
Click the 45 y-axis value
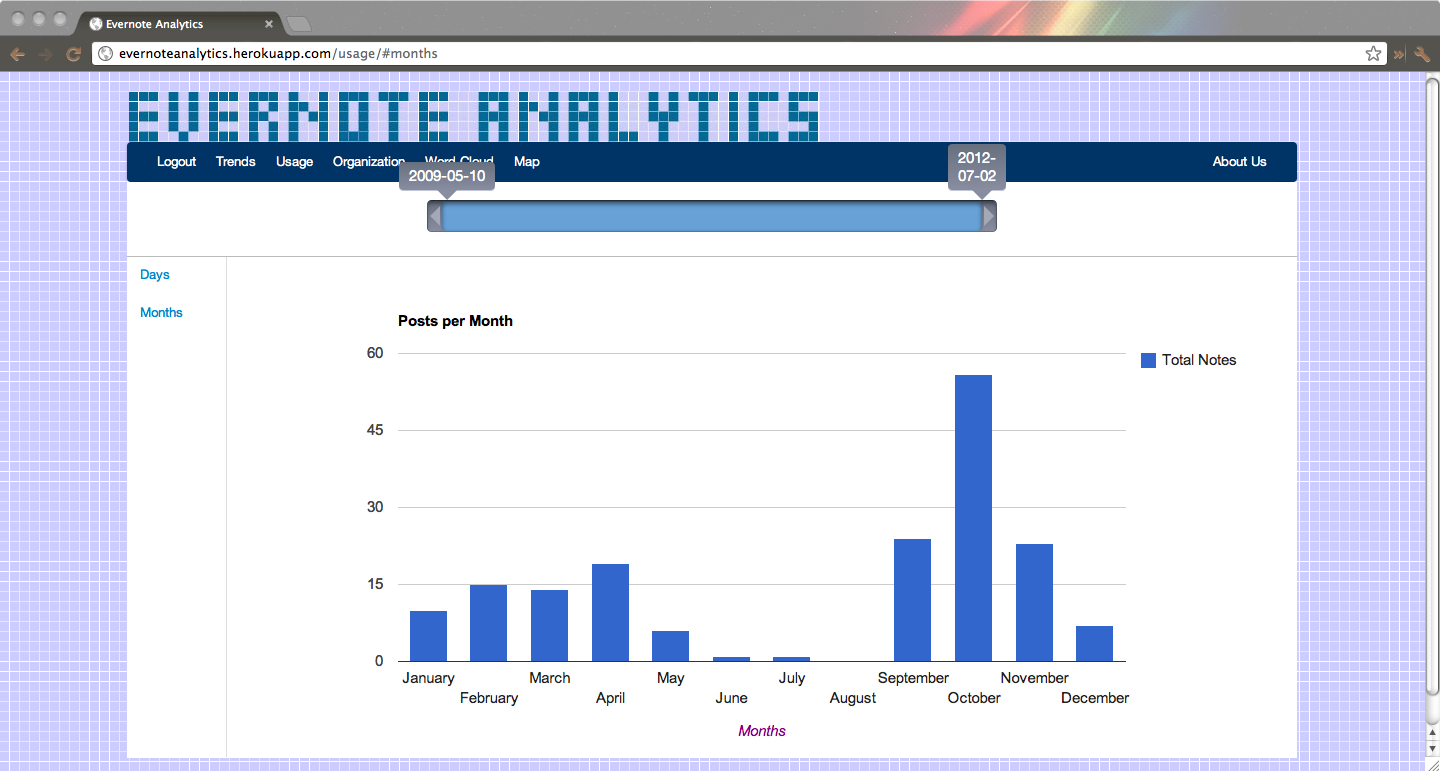coord(375,430)
